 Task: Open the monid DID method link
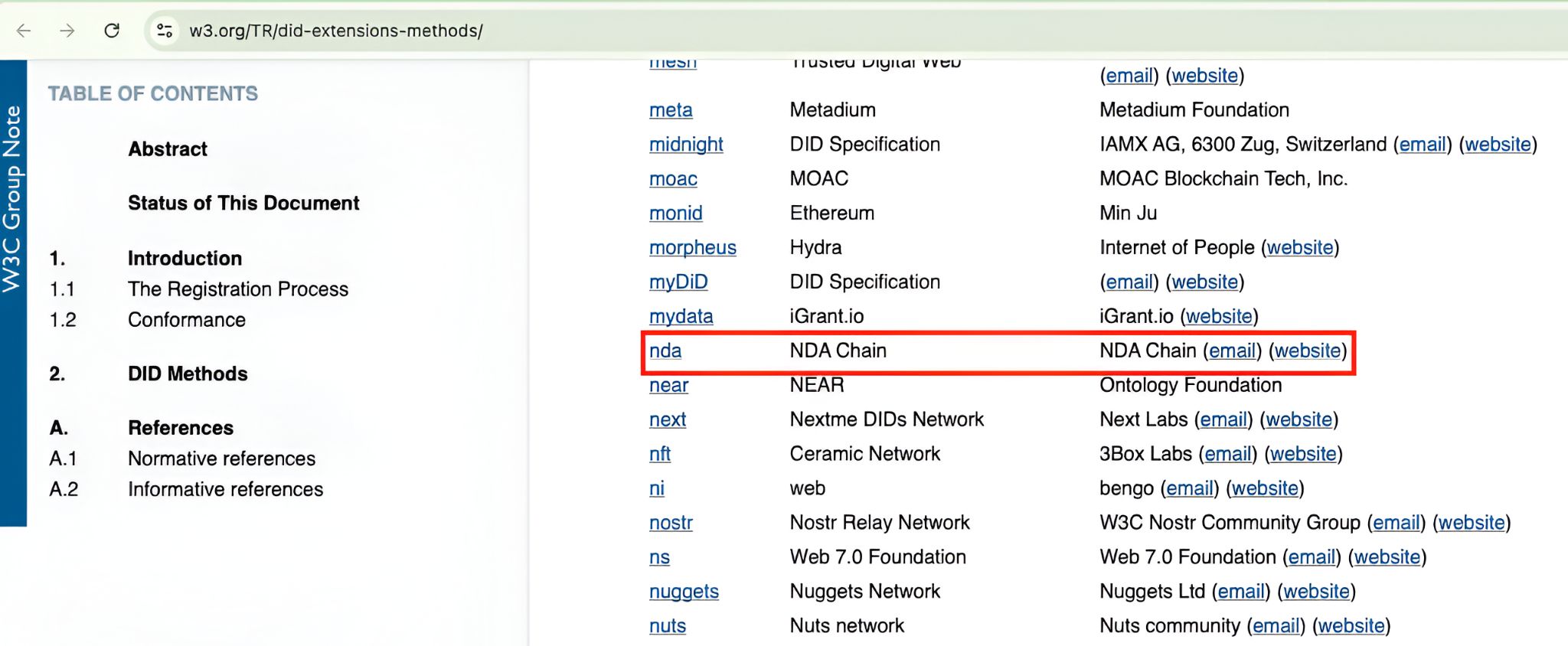(x=675, y=214)
